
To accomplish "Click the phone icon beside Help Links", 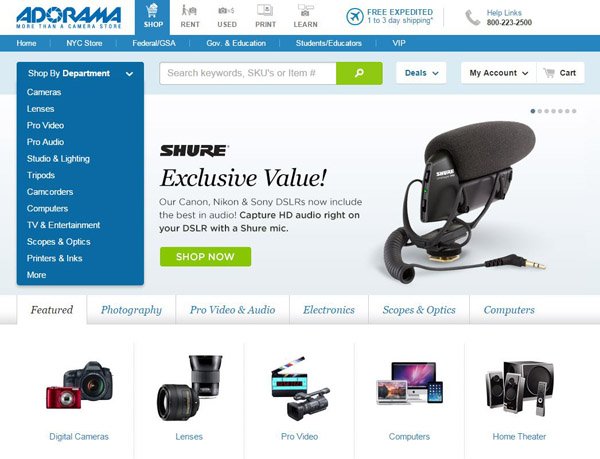I will point(472,18).
